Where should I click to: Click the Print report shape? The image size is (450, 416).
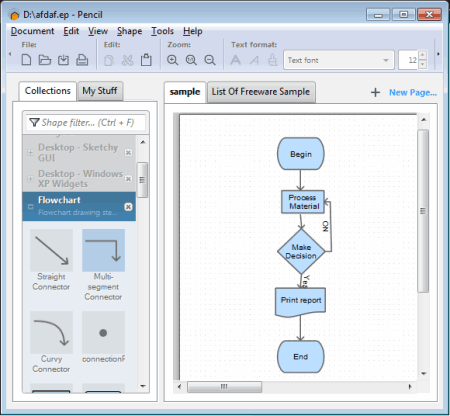(301, 302)
